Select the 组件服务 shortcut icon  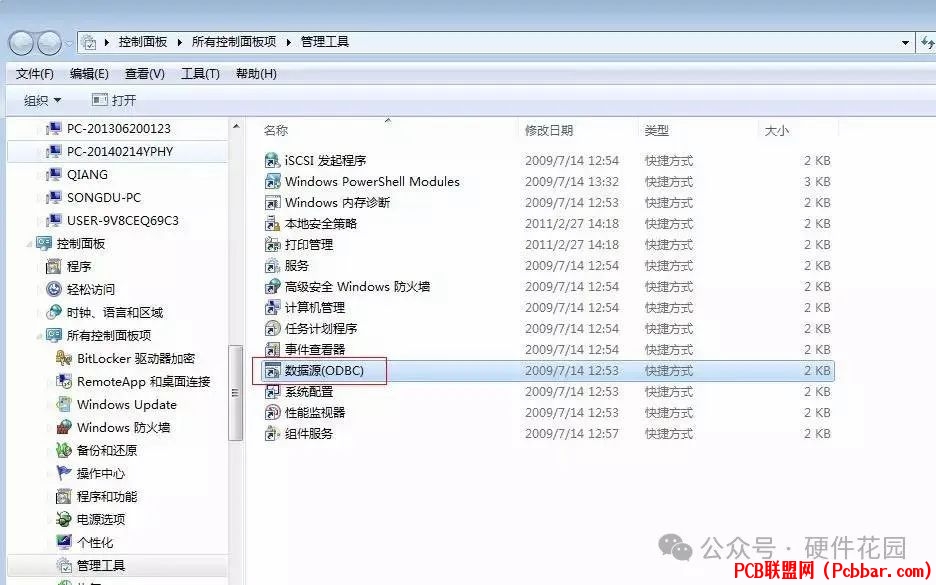tap(272, 433)
